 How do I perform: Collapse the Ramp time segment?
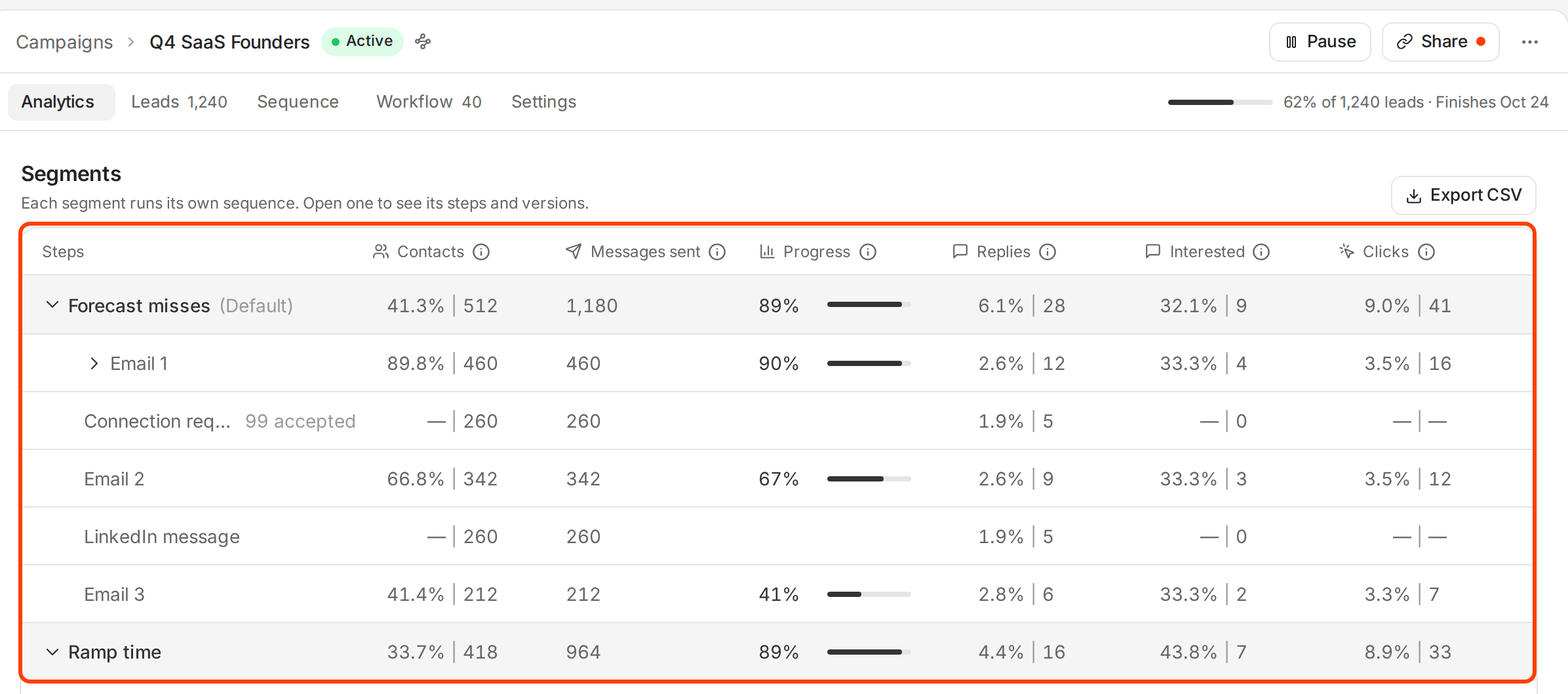click(52, 652)
